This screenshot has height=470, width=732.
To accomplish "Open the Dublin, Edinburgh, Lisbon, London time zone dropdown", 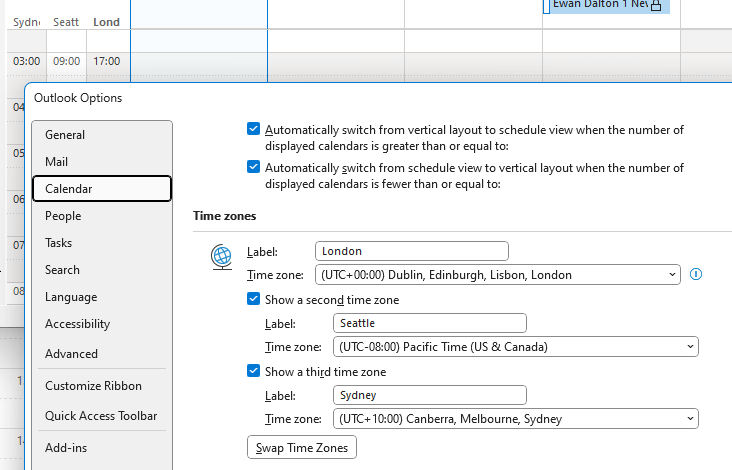I will 498,274.
